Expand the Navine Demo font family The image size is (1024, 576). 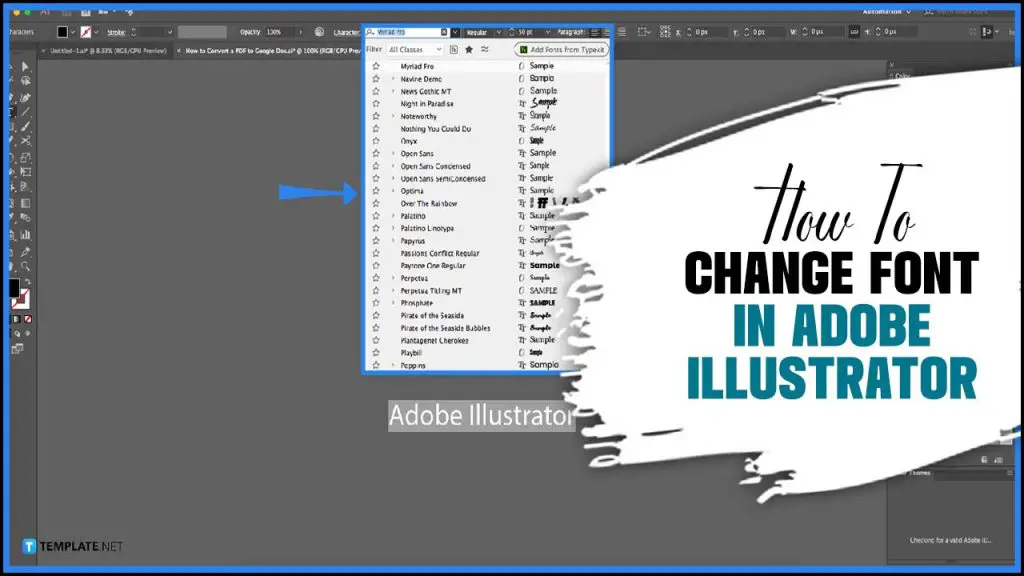(x=393, y=79)
